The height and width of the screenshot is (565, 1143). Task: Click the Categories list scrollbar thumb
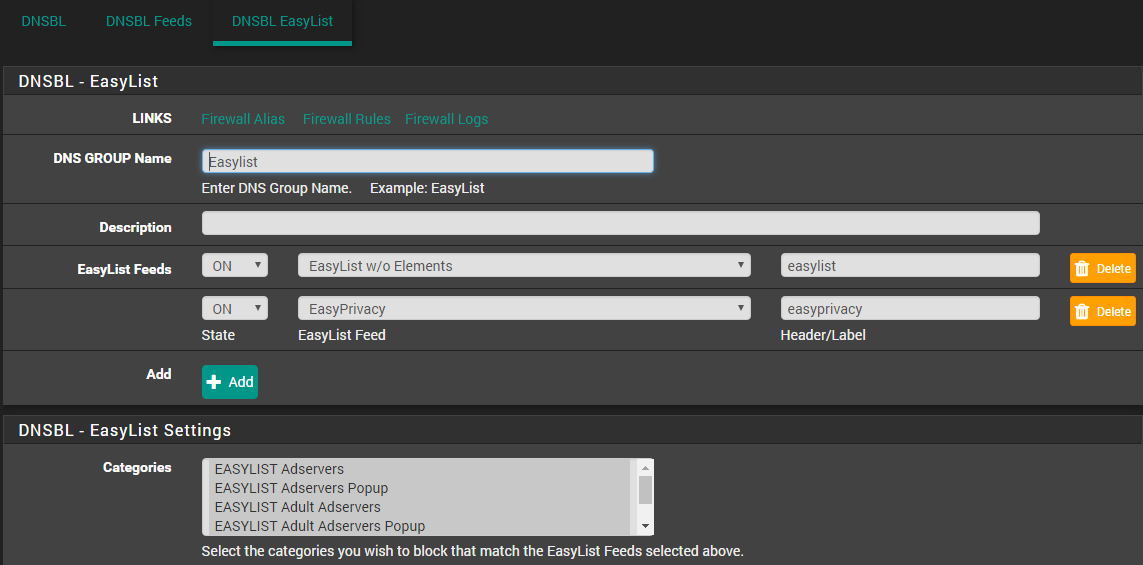(645, 490)
